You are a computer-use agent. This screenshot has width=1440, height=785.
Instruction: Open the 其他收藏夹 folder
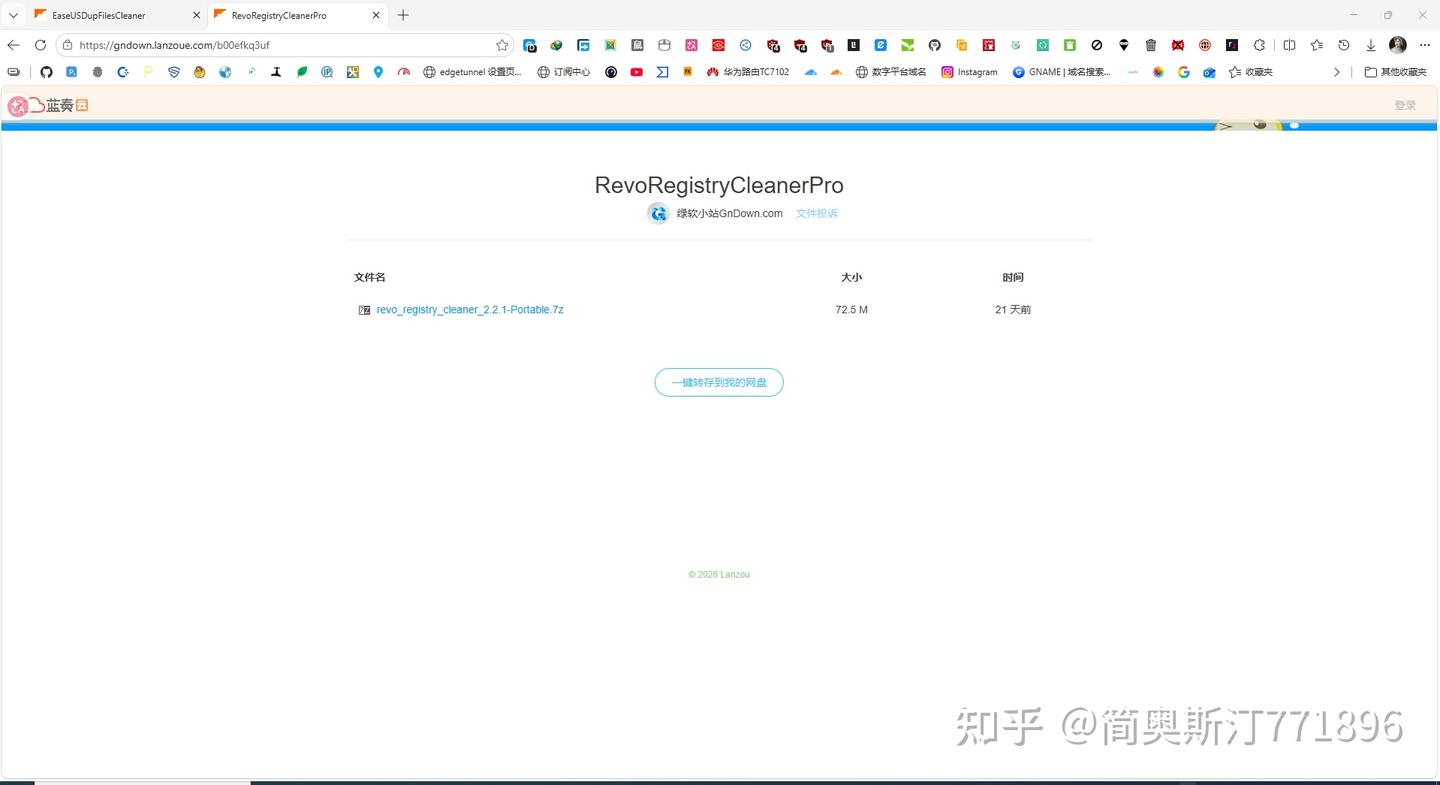tap(1396, 72)
